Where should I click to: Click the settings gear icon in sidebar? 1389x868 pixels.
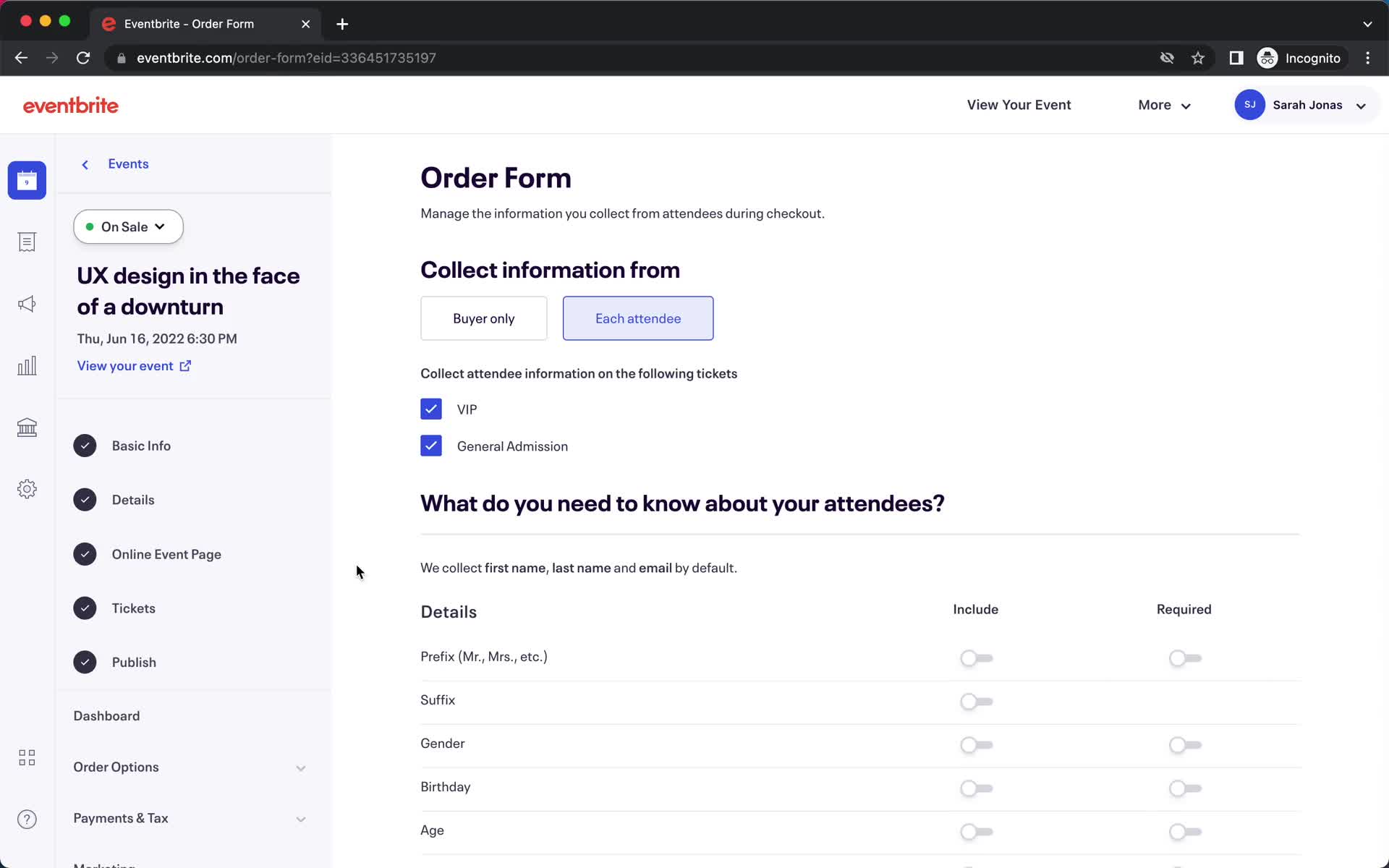point(27,490)
